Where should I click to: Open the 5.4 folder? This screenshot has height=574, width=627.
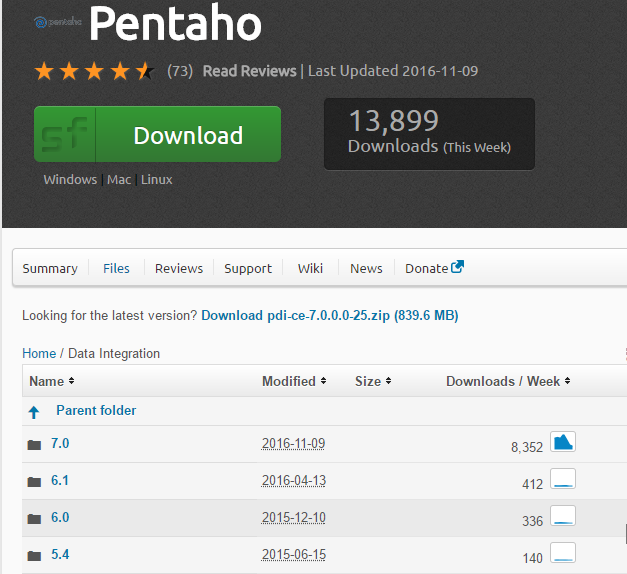point(60,554)
